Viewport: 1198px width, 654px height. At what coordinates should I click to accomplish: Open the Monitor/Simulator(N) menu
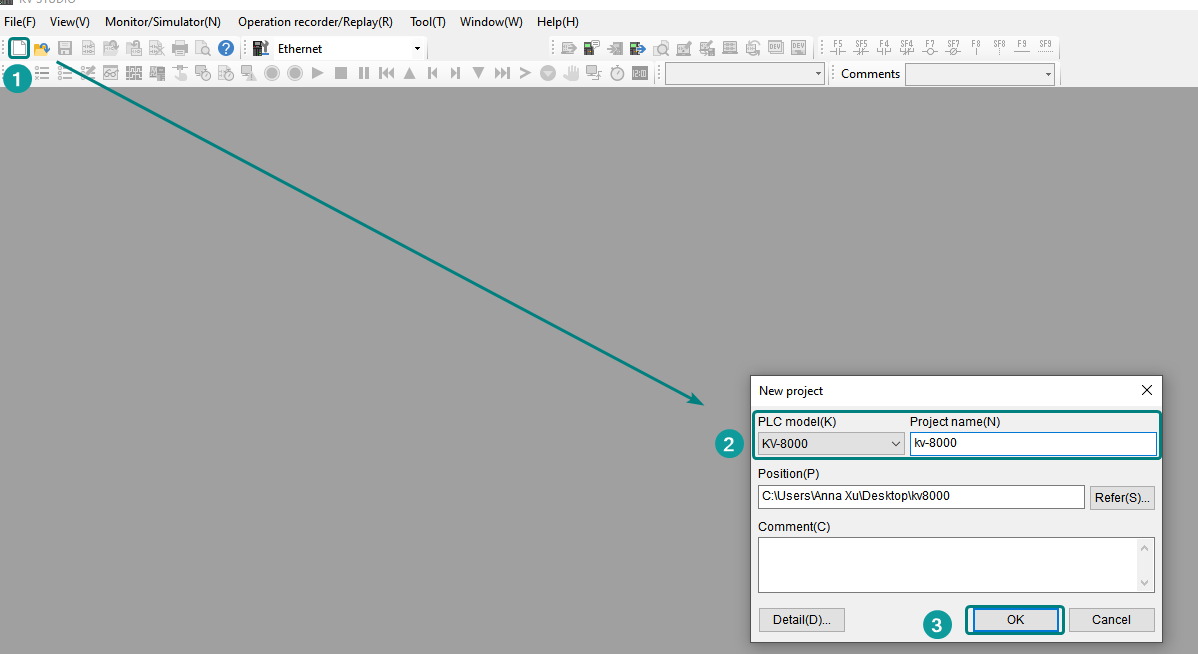pos(163,21)
